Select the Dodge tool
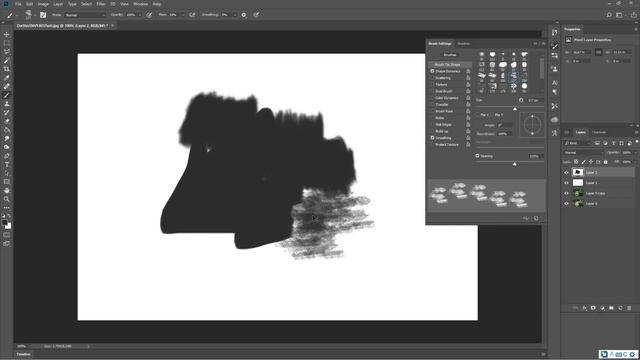640x360 pixels. pyautogui.click(x=7, y=147)
